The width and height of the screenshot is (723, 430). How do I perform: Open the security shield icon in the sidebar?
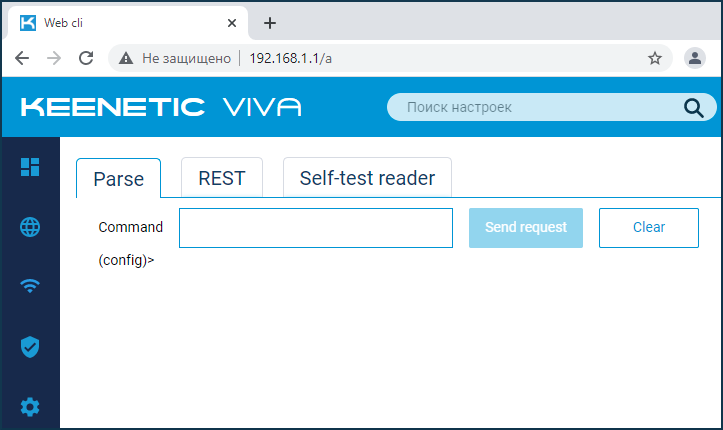[x=30, y=347]
